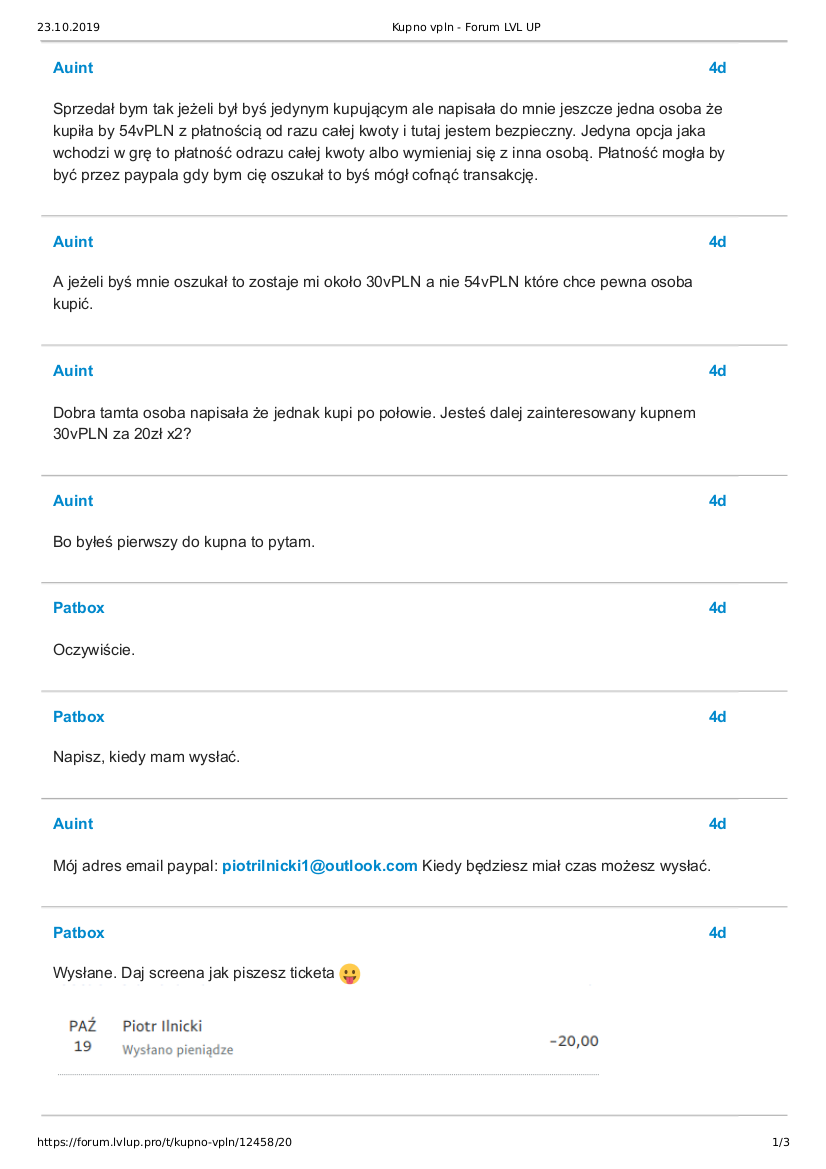Click the 4d timestamp of the 'Wysłane' post
Viewport: 826px width, 1169px height.
(717, 933)
